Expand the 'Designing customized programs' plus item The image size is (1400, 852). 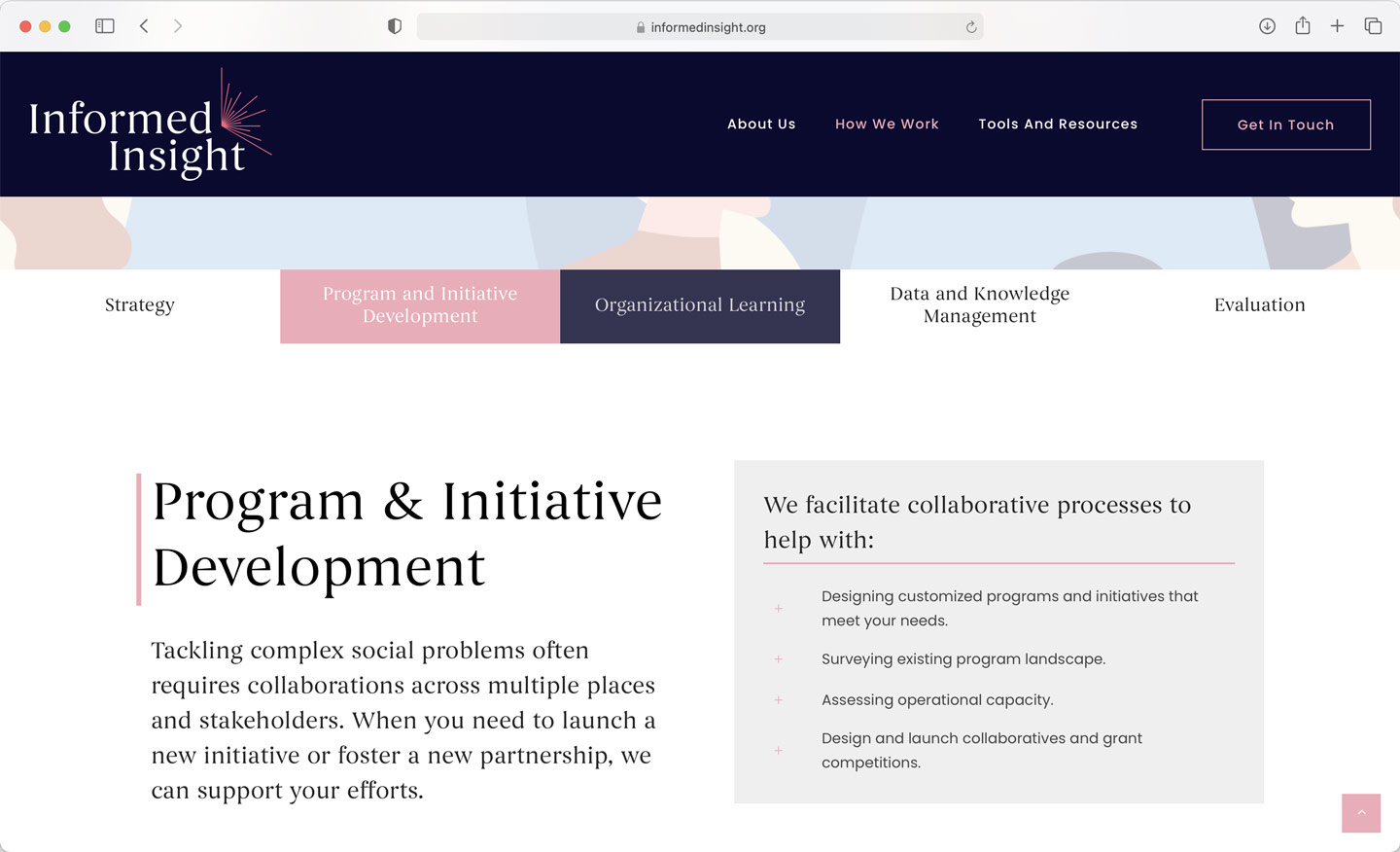point(778,609)
